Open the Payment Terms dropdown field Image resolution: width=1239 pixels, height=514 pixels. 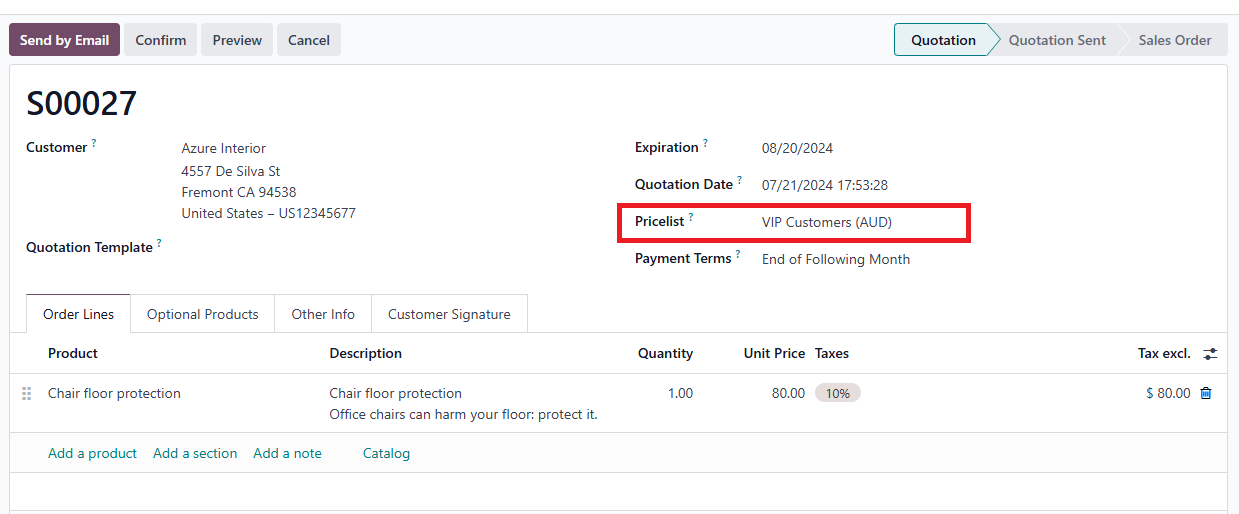pos(835,259)
